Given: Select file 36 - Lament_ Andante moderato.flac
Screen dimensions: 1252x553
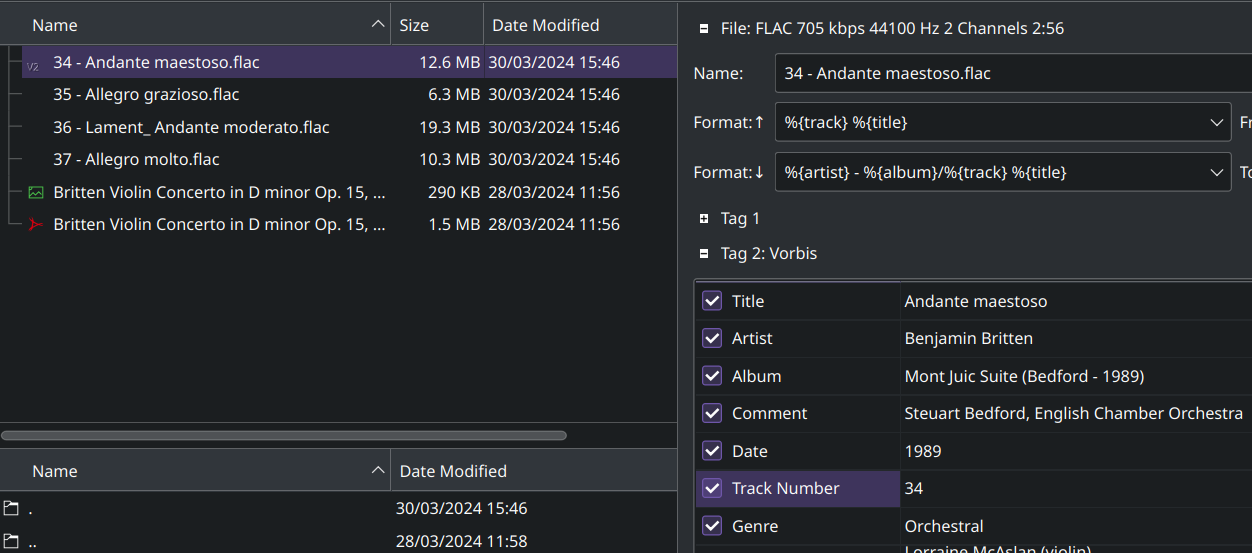Looking at the screenshot, I should click(191, 127).
